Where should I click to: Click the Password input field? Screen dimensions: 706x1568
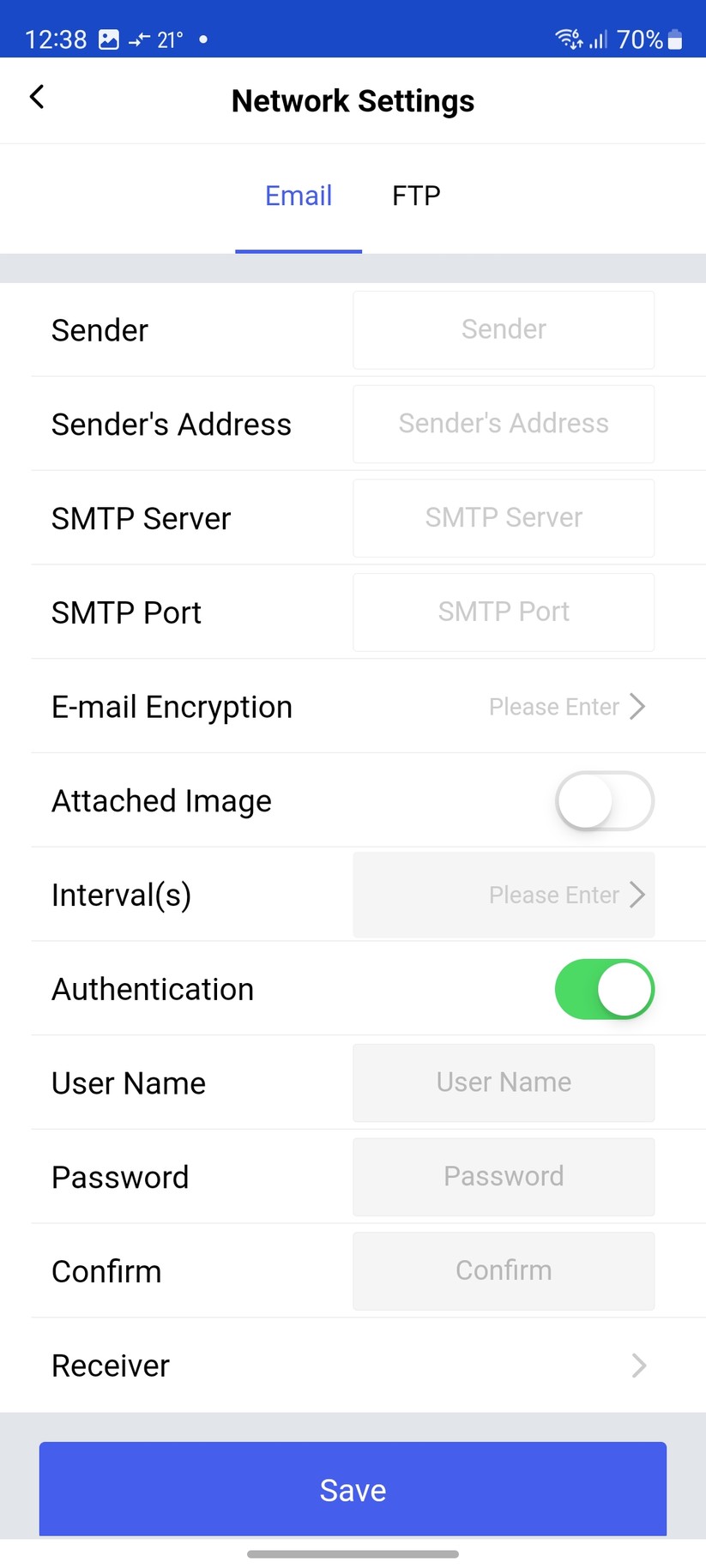pos(503,1176)
